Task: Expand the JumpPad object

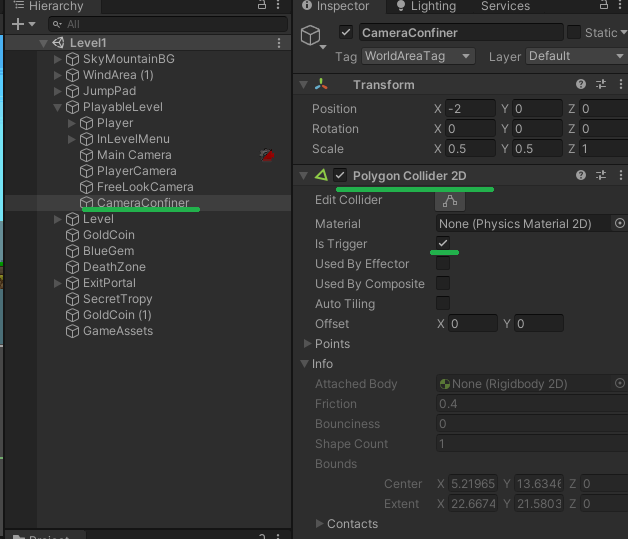Action: [57, 91]
